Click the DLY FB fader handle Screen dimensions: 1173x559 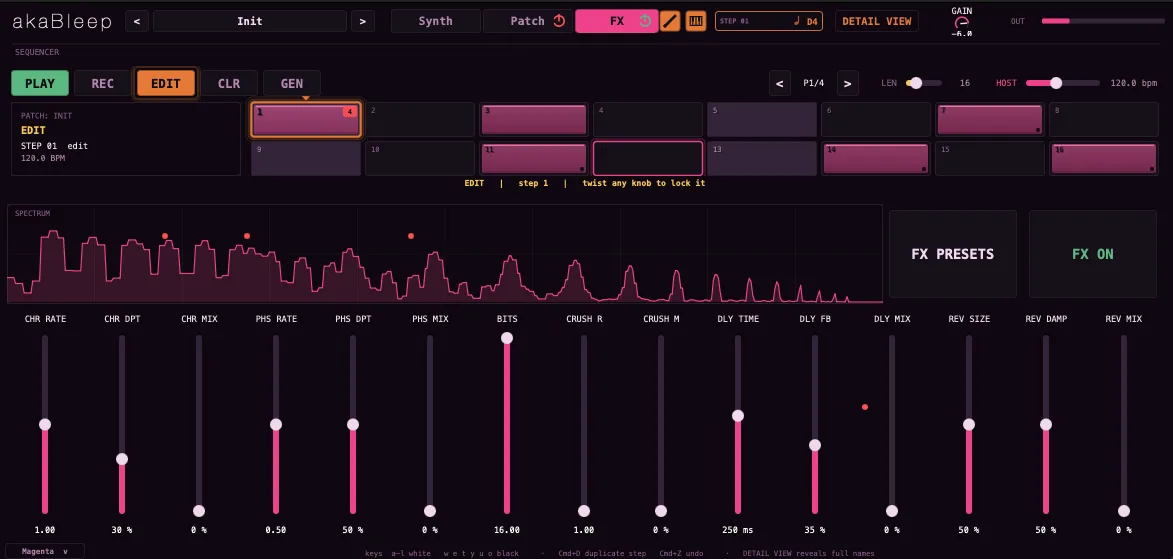click(x=815, y=445)
